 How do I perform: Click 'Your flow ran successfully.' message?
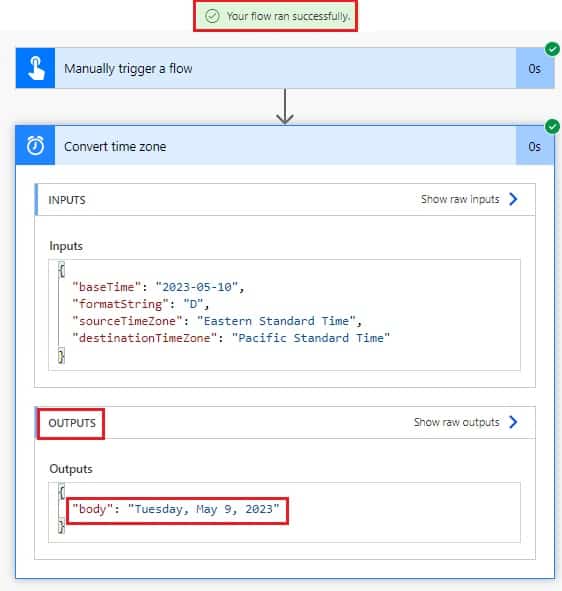coord(288,16)
